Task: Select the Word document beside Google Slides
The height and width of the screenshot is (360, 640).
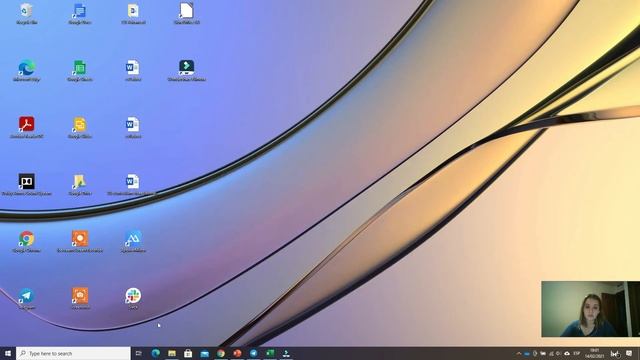Action: click(133, 127)
